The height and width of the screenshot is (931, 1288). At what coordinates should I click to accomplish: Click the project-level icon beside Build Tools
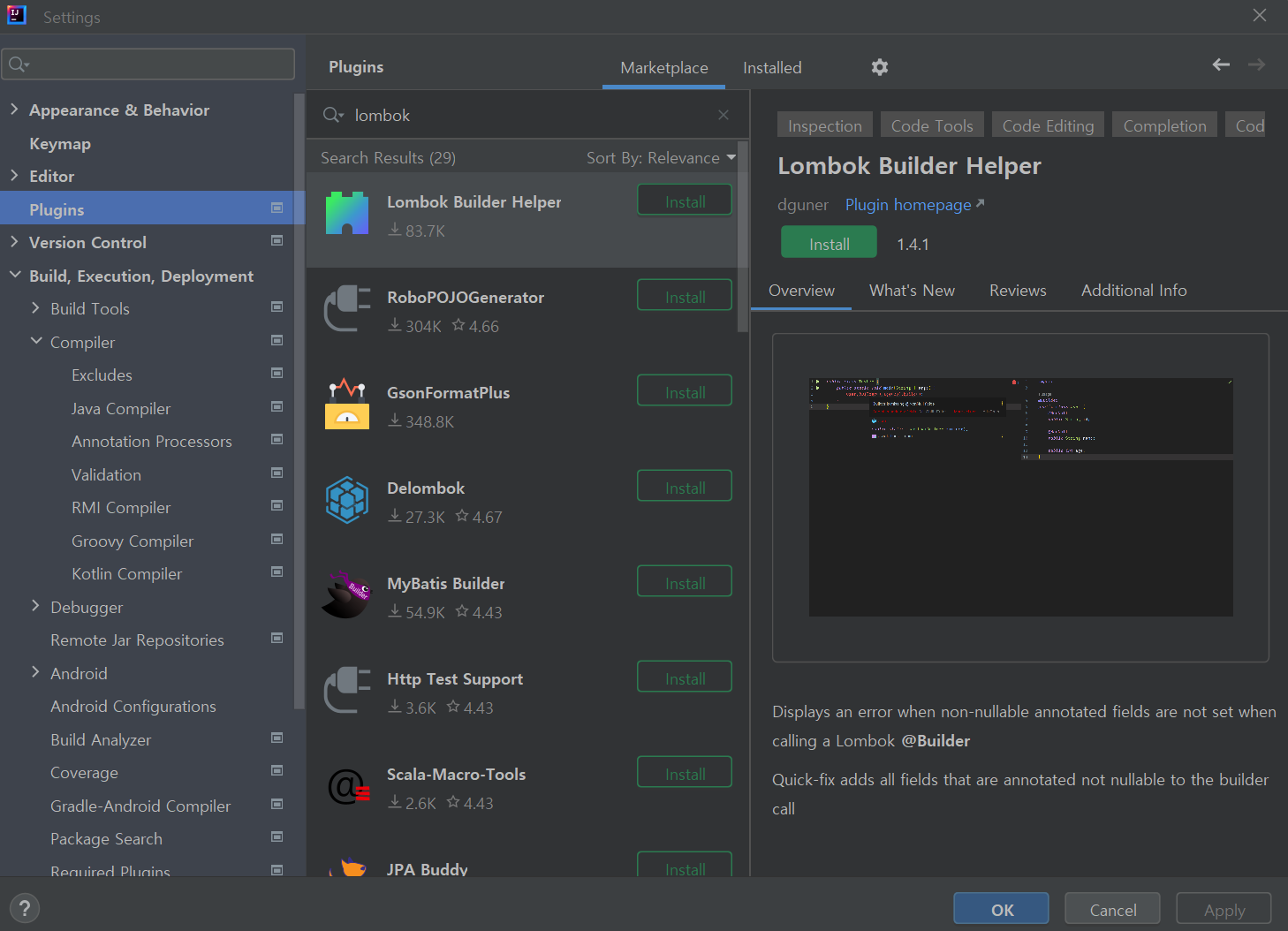(x=277, y=307)
